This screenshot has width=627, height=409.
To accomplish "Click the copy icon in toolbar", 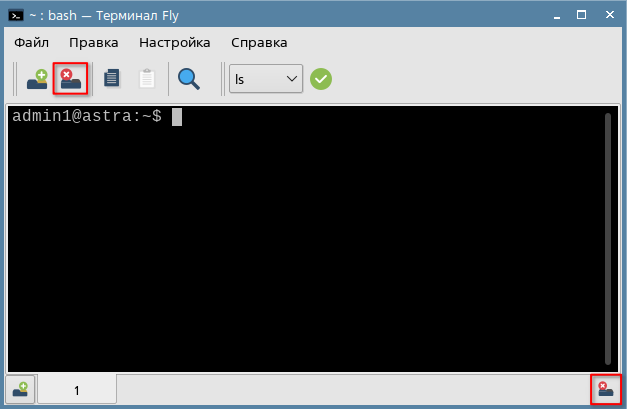I will 112,78.
